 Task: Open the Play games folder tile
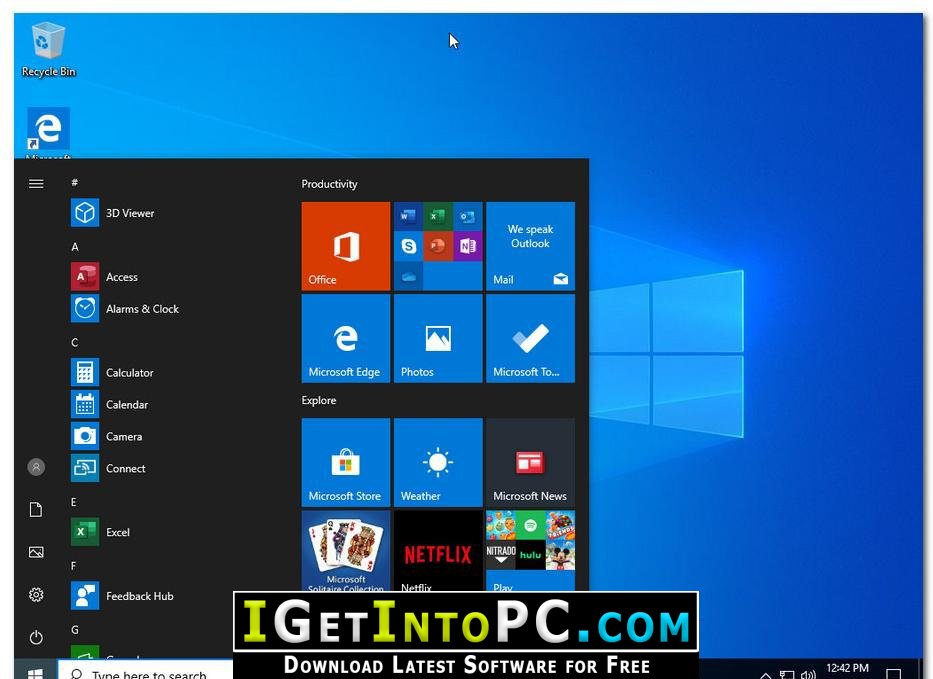tap(530, 551)
